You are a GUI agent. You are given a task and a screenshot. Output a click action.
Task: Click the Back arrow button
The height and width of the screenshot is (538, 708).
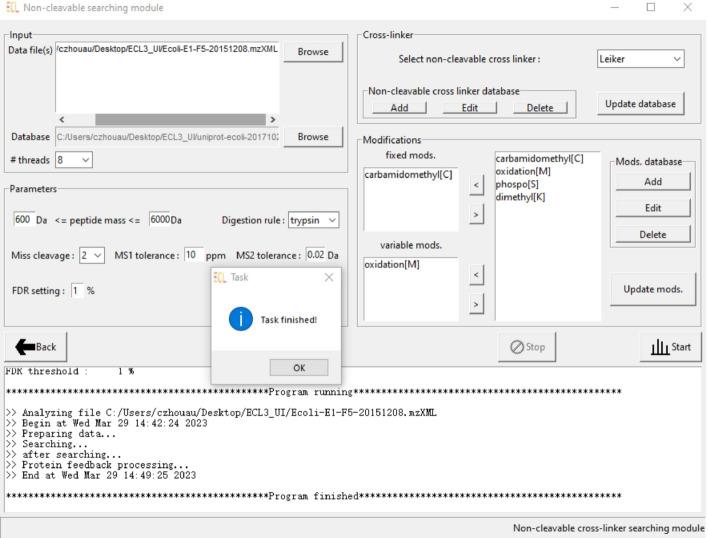pos(35,347)
